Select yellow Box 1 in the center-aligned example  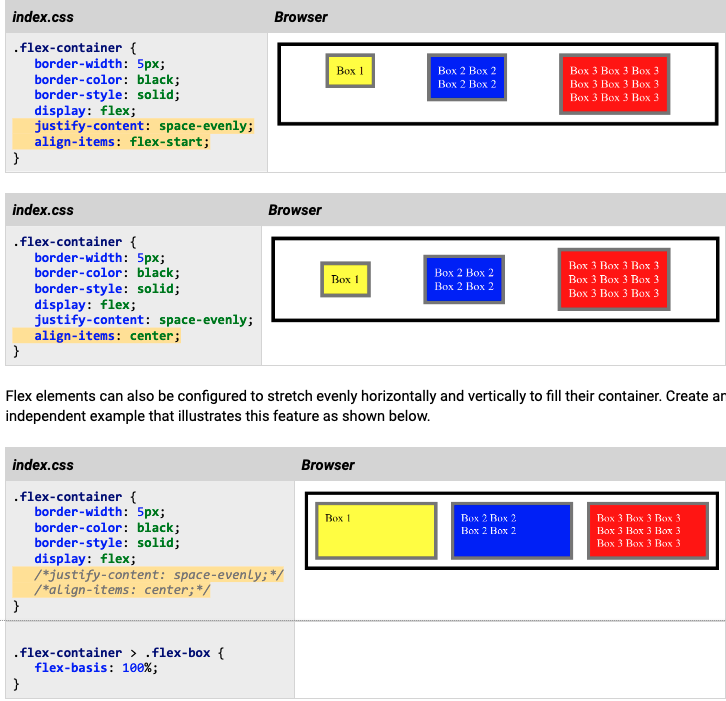[346, 279]
